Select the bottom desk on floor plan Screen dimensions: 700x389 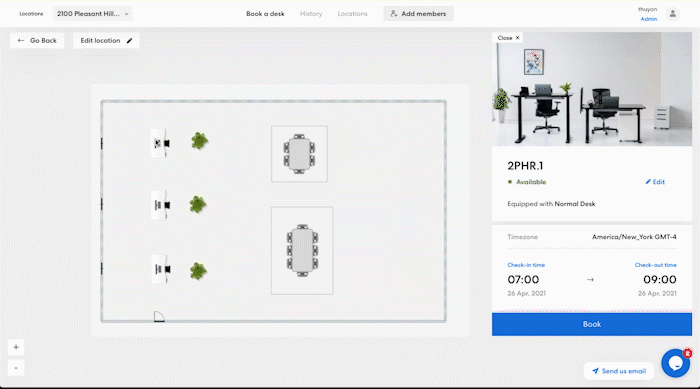click(160, 269)
